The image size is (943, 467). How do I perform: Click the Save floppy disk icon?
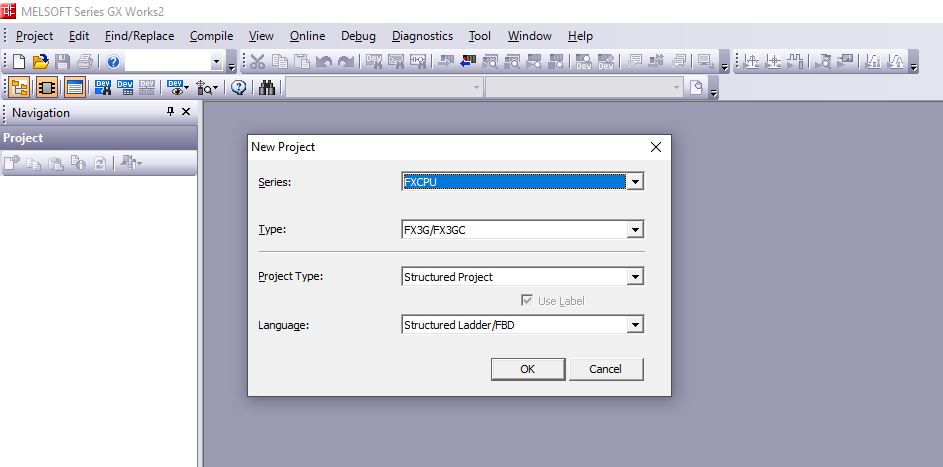63,61
